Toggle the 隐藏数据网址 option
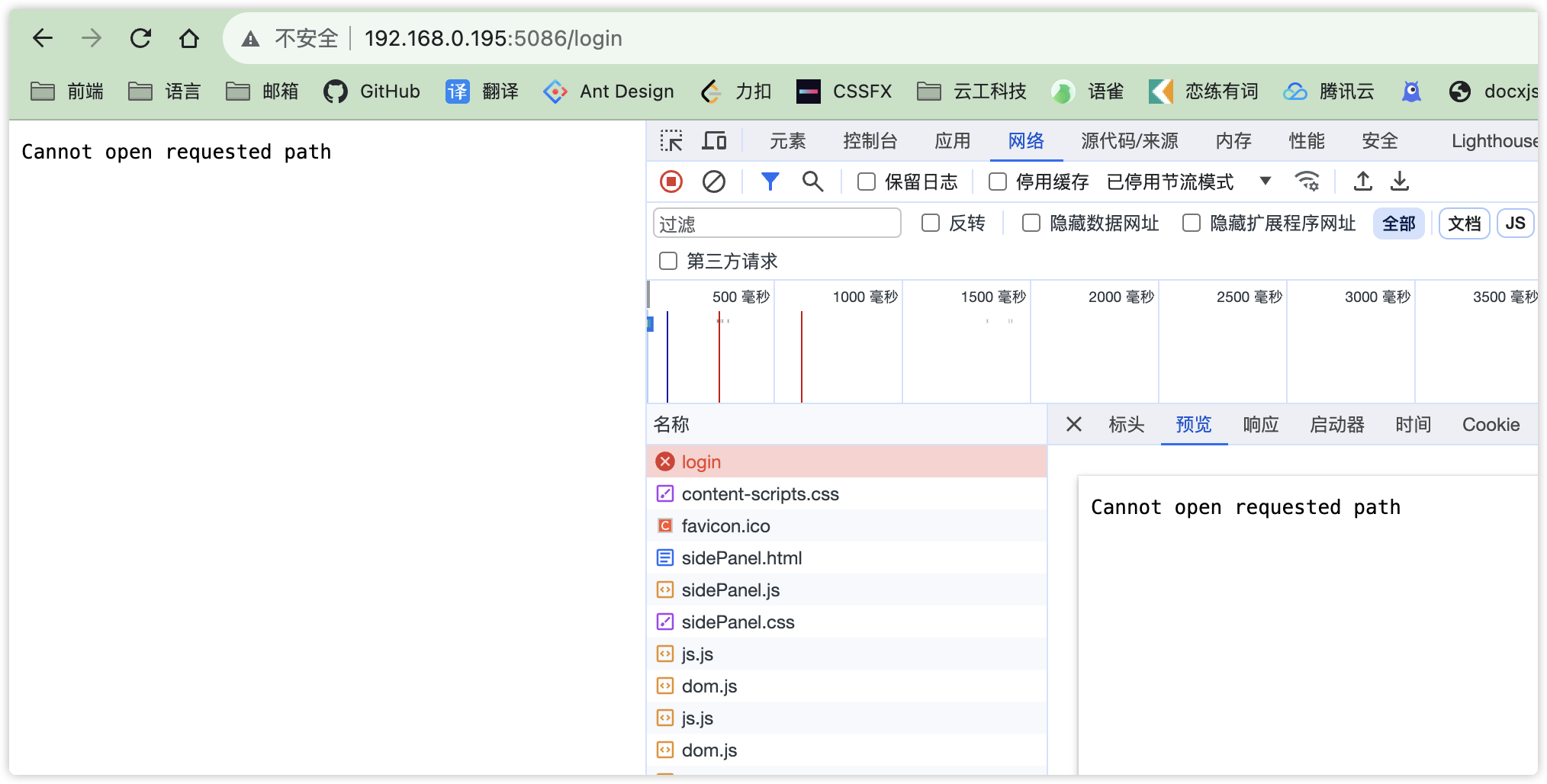 pyautogui.click(x=1031, y=223)
